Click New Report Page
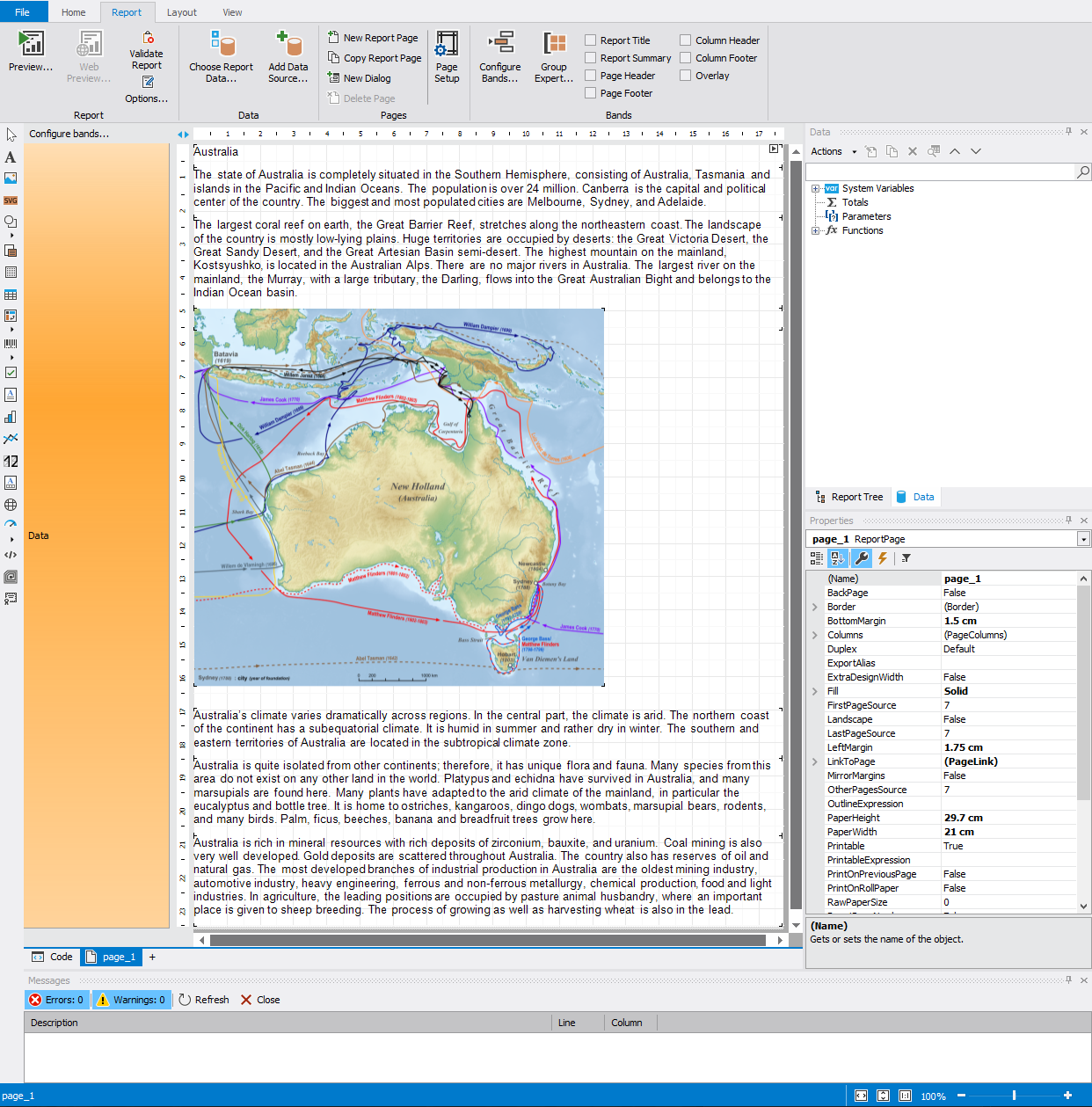This screenshot has height=1107, width=1092. (x=373, y=38)
